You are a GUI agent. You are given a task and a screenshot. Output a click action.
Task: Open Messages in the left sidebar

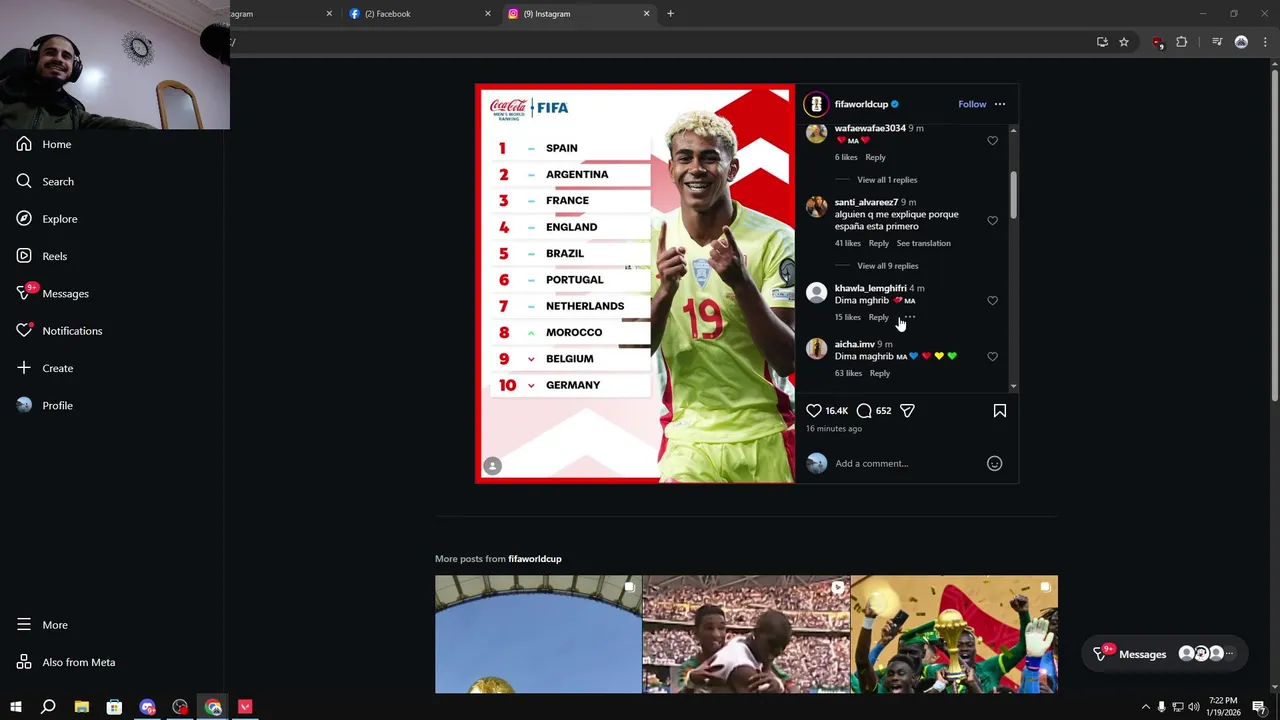pyautogui.click(x=53, y=293)
